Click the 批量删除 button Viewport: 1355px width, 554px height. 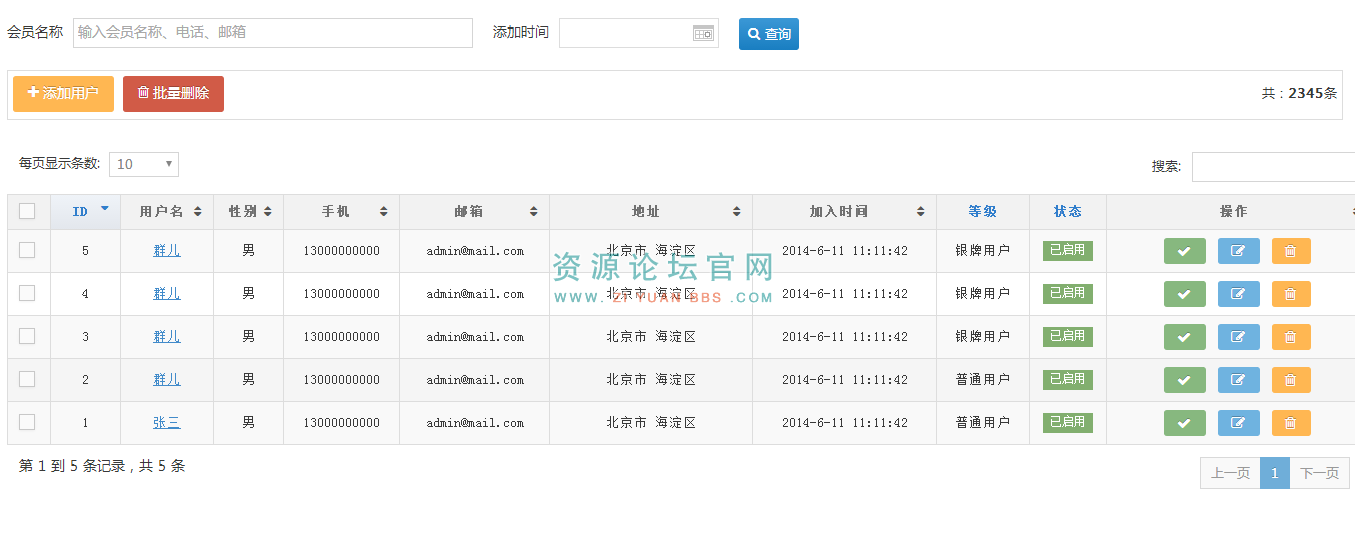tap(173, 94)
